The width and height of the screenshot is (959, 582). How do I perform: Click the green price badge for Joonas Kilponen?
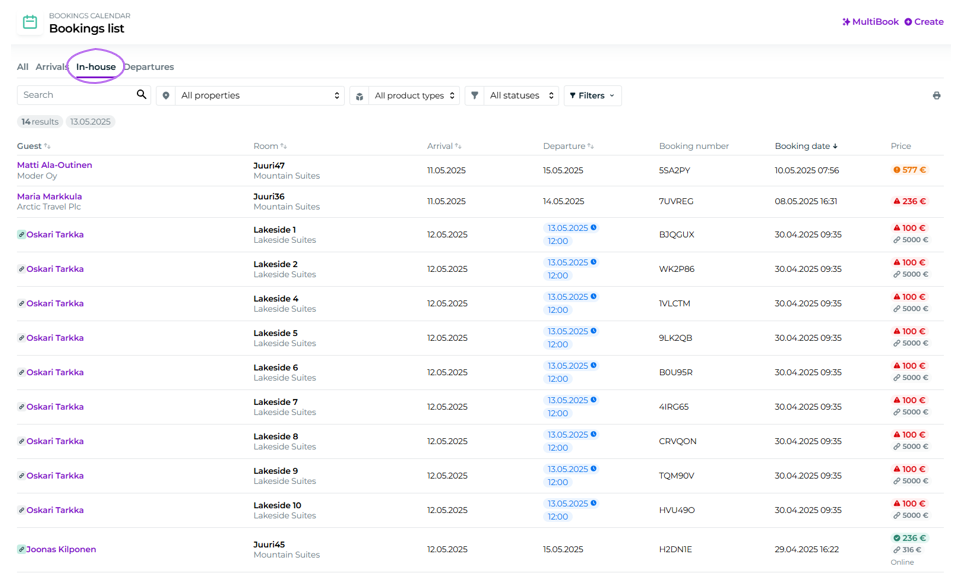point(910,538)
